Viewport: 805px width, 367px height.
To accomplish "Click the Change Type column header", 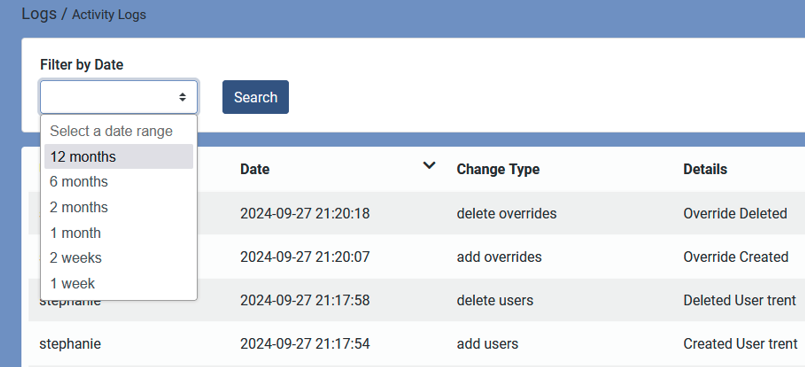I will click(x=498, y=169).
